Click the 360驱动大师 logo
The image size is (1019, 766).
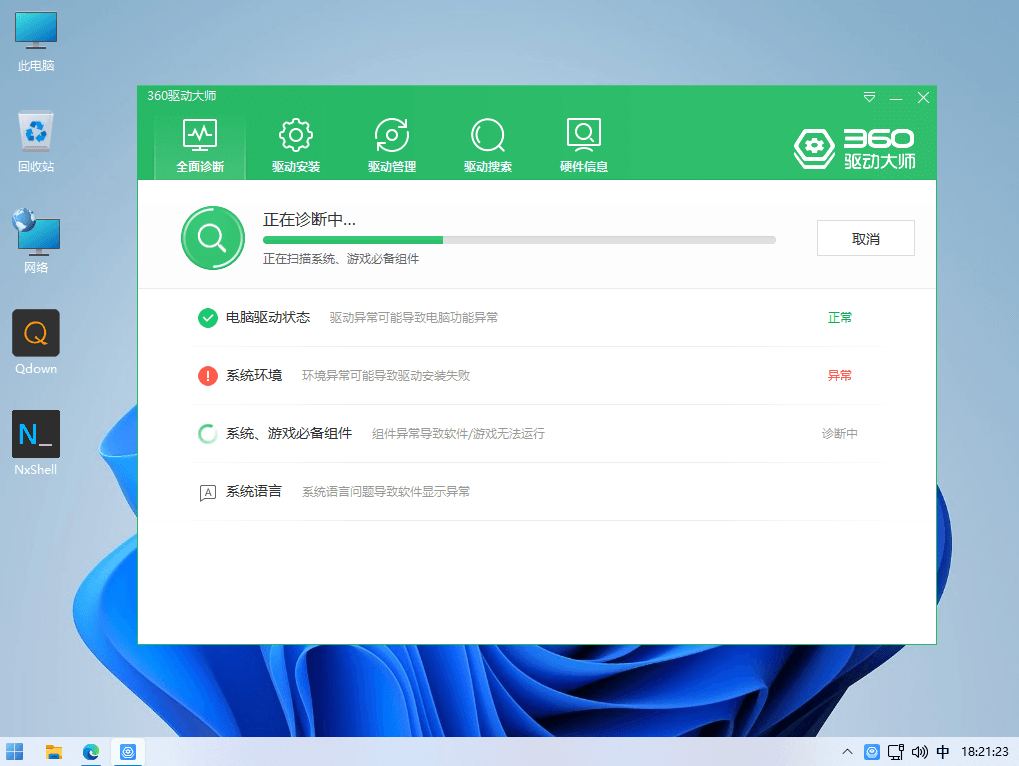[855, 149]
